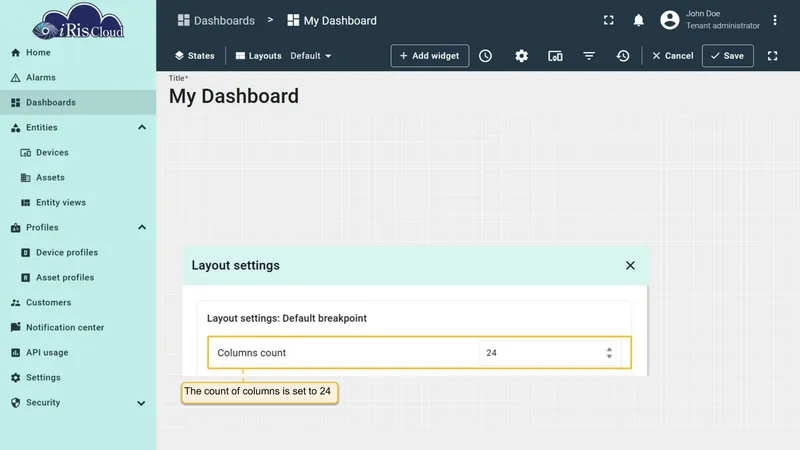This screenshot has width=800, height=450.
Task: Open Alarms in the sidebar
Action: [x=78, y=78]
